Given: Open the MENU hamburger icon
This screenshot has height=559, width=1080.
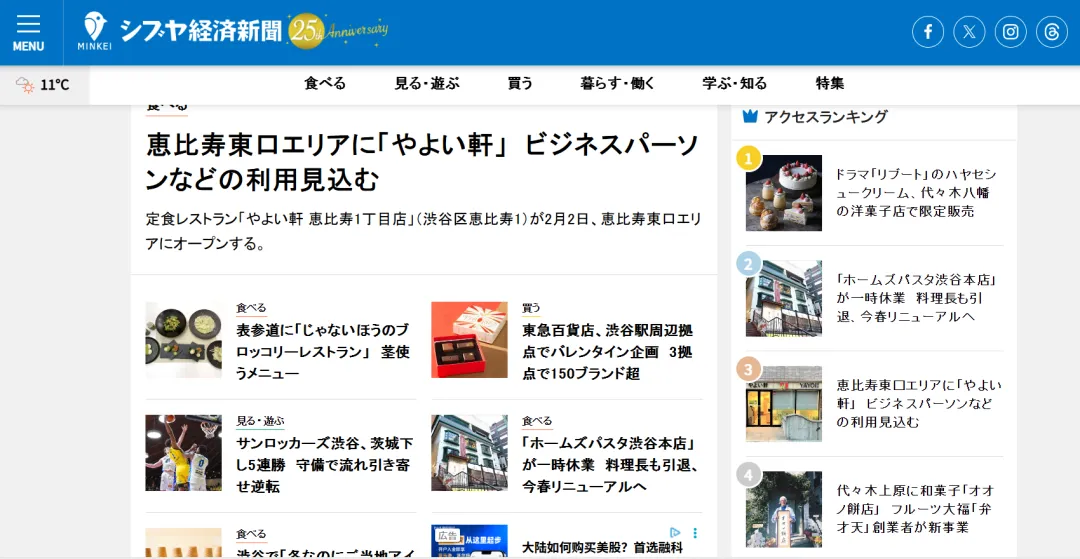Looking at the screenshot, I should click(x=28, y=32).
